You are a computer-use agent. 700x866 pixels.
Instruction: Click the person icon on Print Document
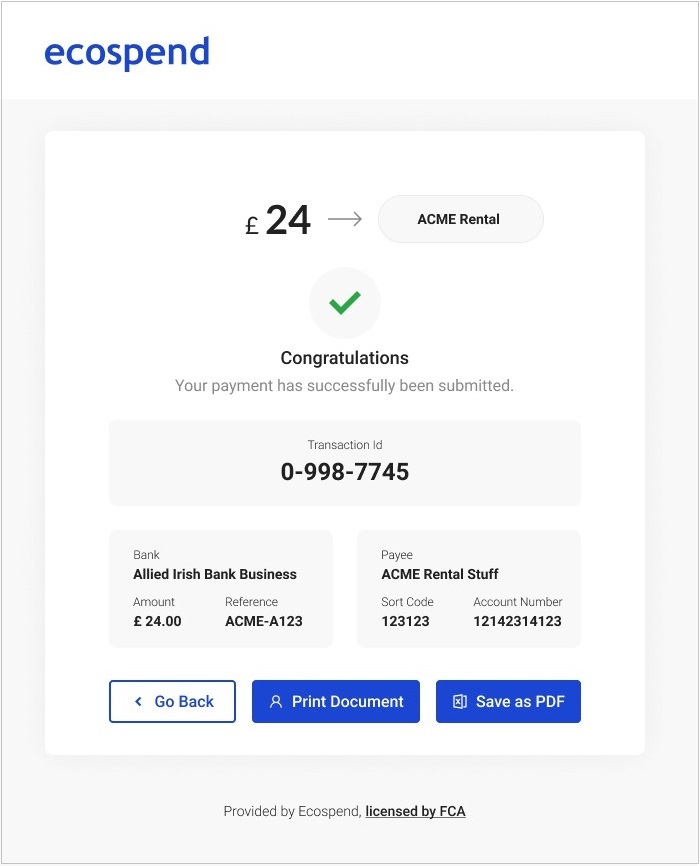(276, 701)
